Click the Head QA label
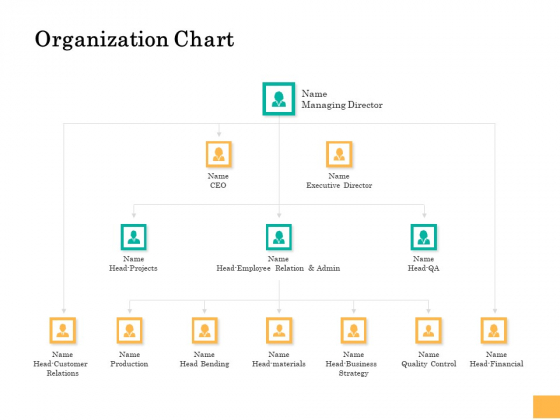 click(424, 268)
